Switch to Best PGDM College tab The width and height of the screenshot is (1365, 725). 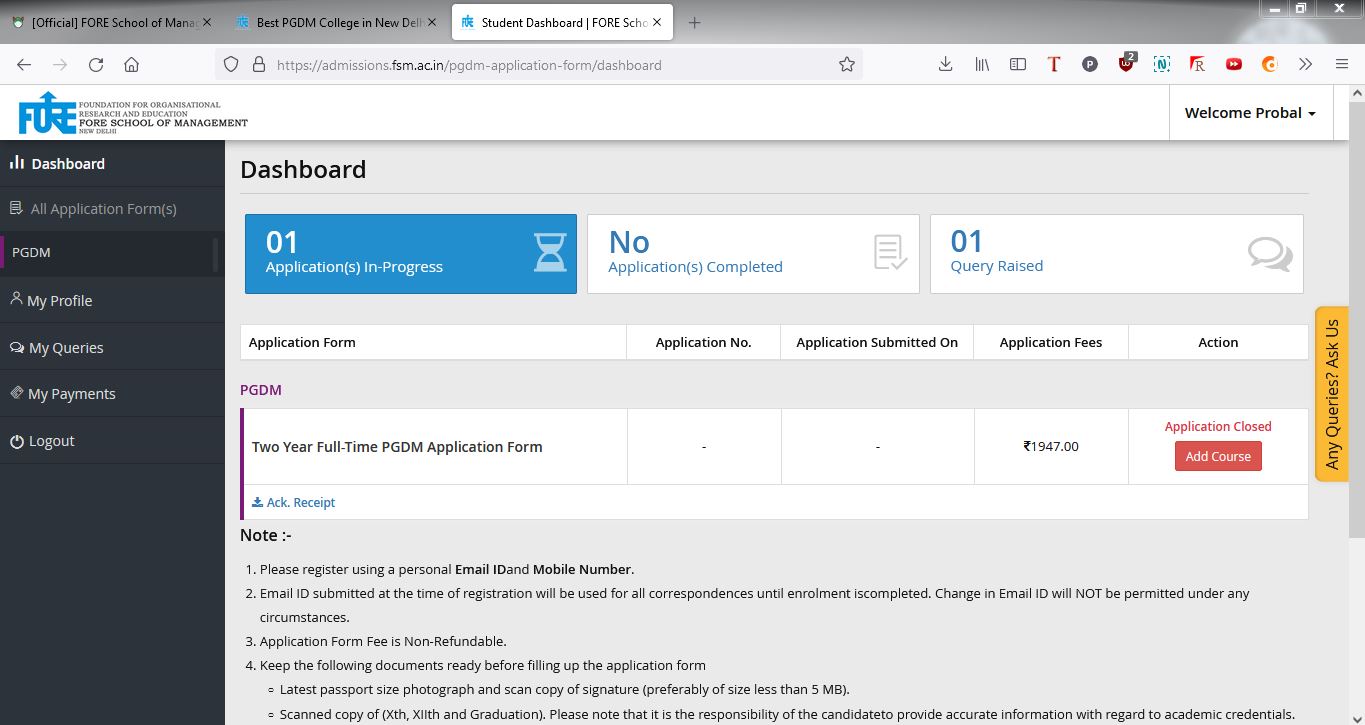pyautogui.click(x=338, y=22)
